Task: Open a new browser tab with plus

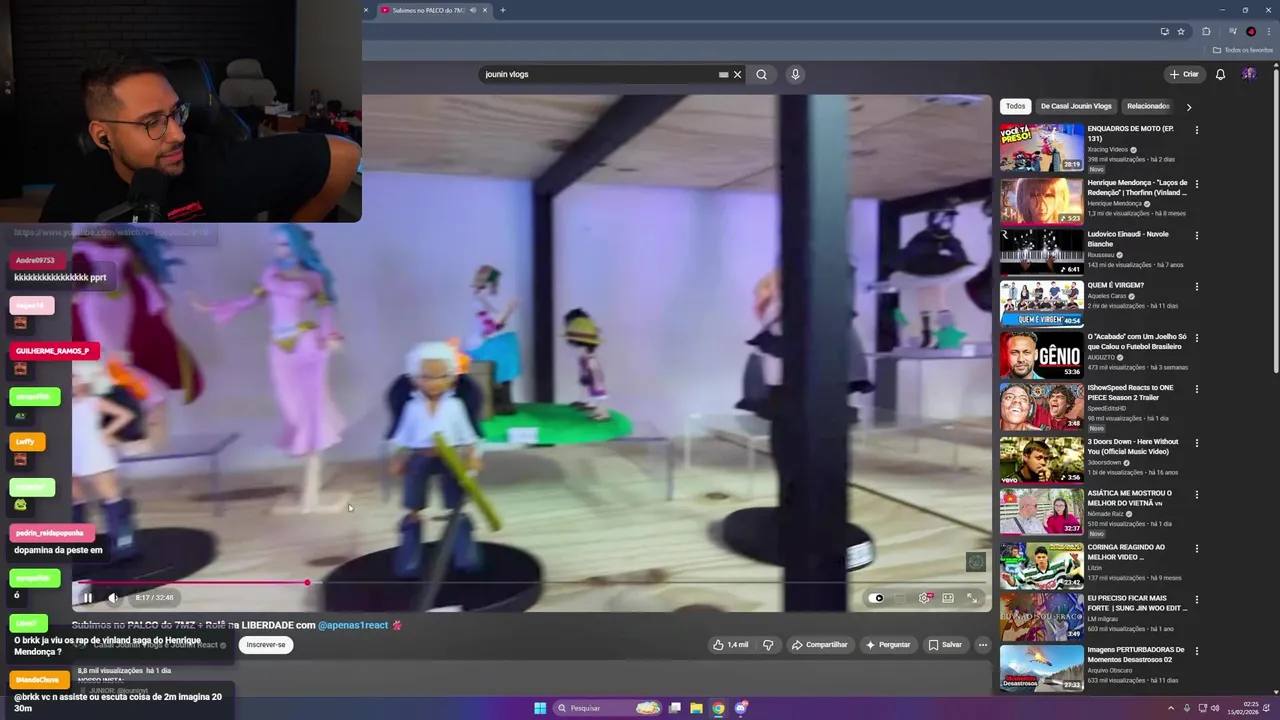Action: (x=503, y=10)
